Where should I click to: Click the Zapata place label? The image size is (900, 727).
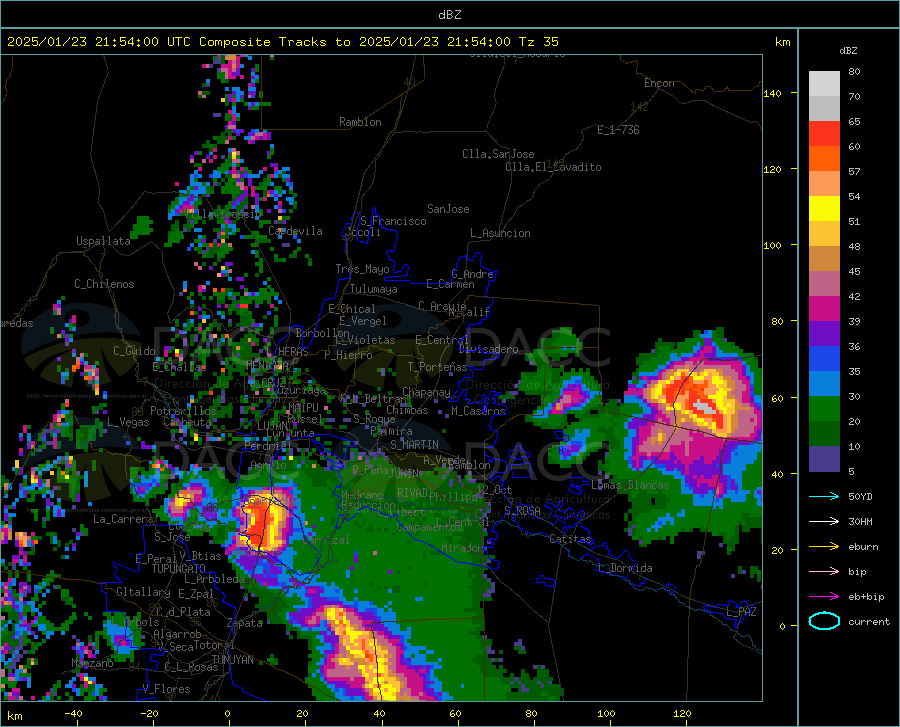click(245, 623)
